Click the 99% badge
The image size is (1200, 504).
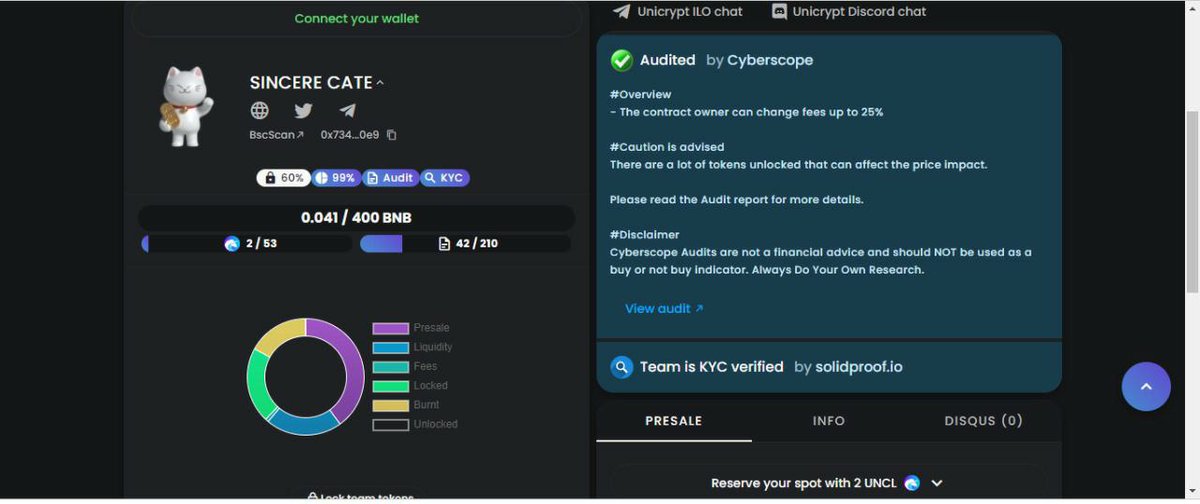pos(335,178)
